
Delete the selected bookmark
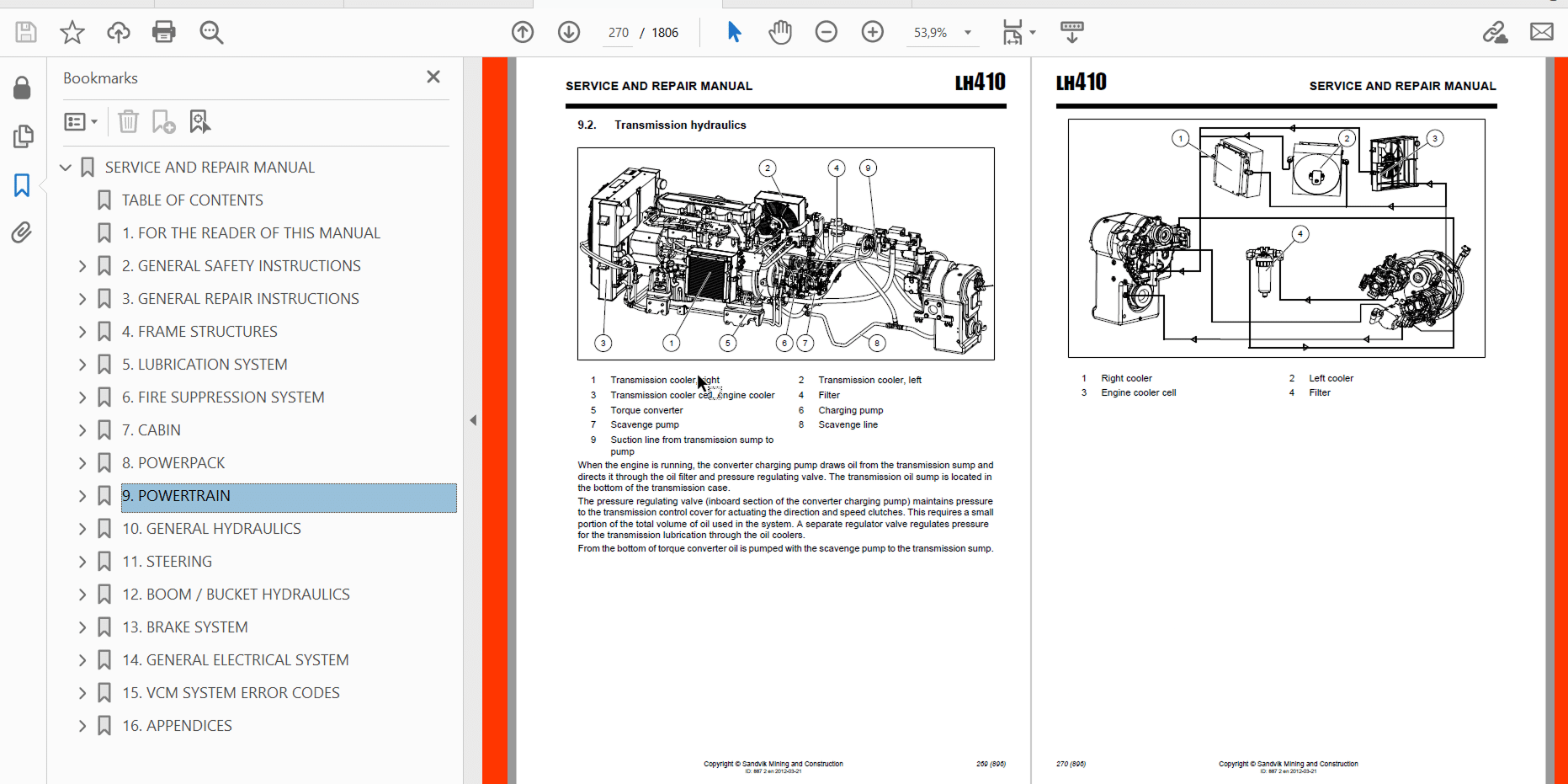[x=128, y=122]
